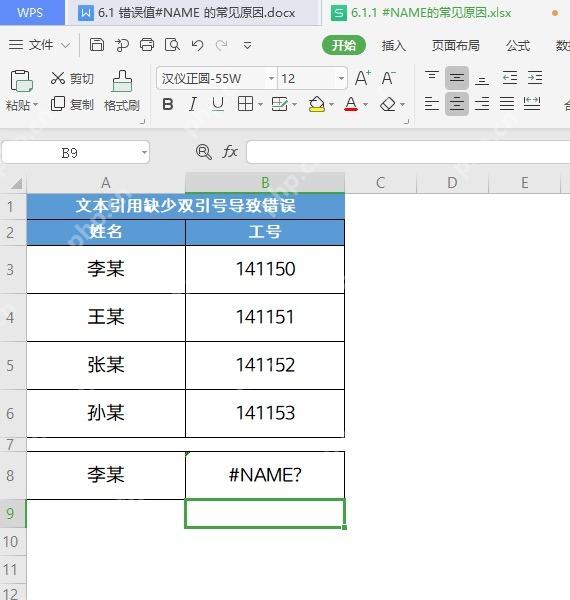Switch to the 开始 ribbon tab
Image resolution: width=570 pixels, height=600 pixels.
click(x=344, y=46)
